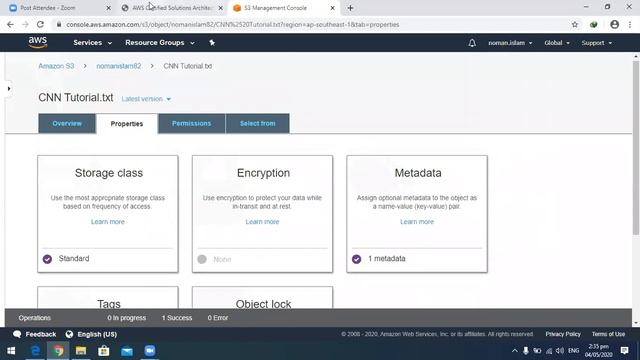Click the page vertical scrollbar

tap(636, 148)
